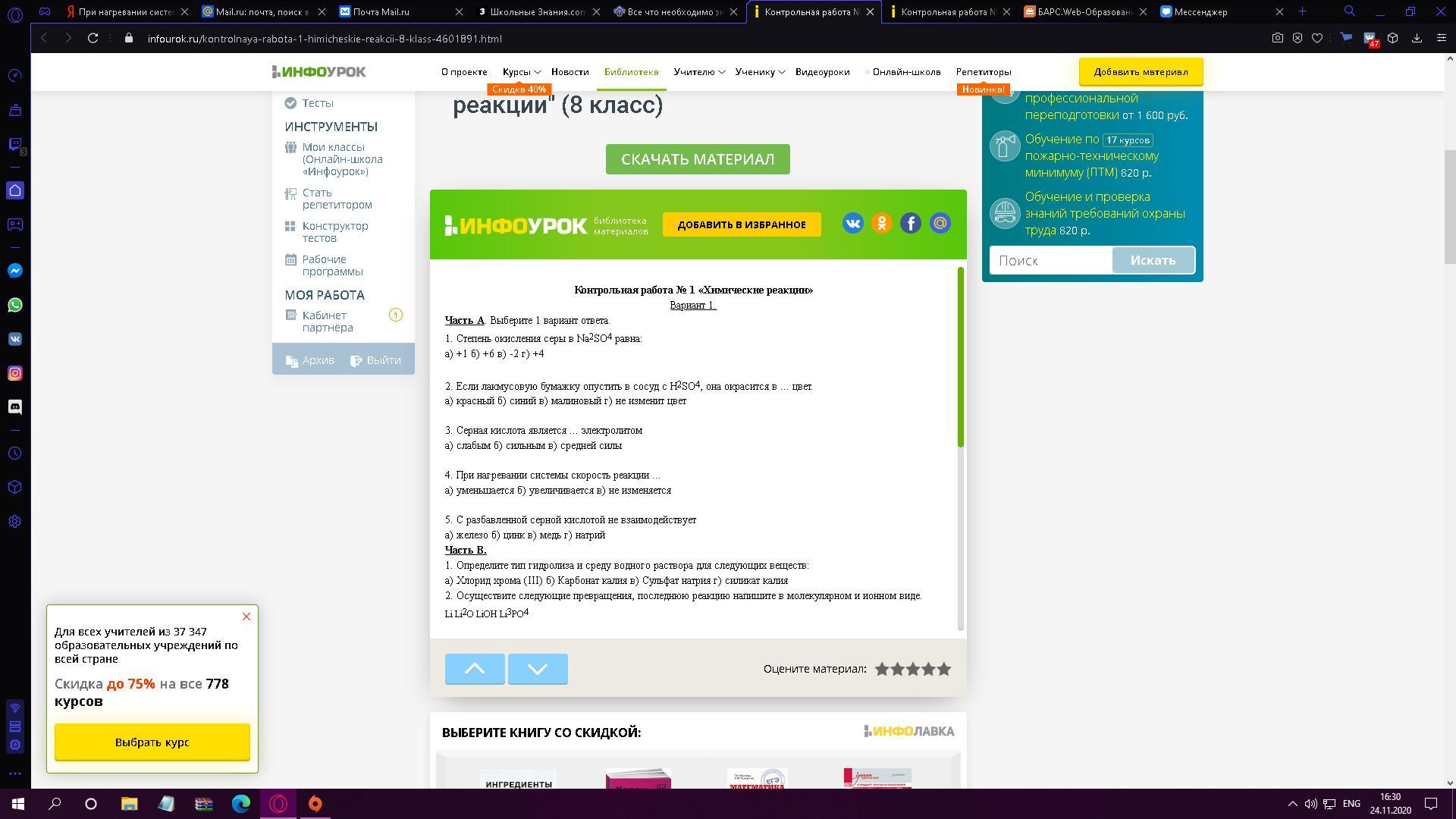Open Discord in Opera sidebar
Viewport: 1456px width, 819px height.
point(15,407)
